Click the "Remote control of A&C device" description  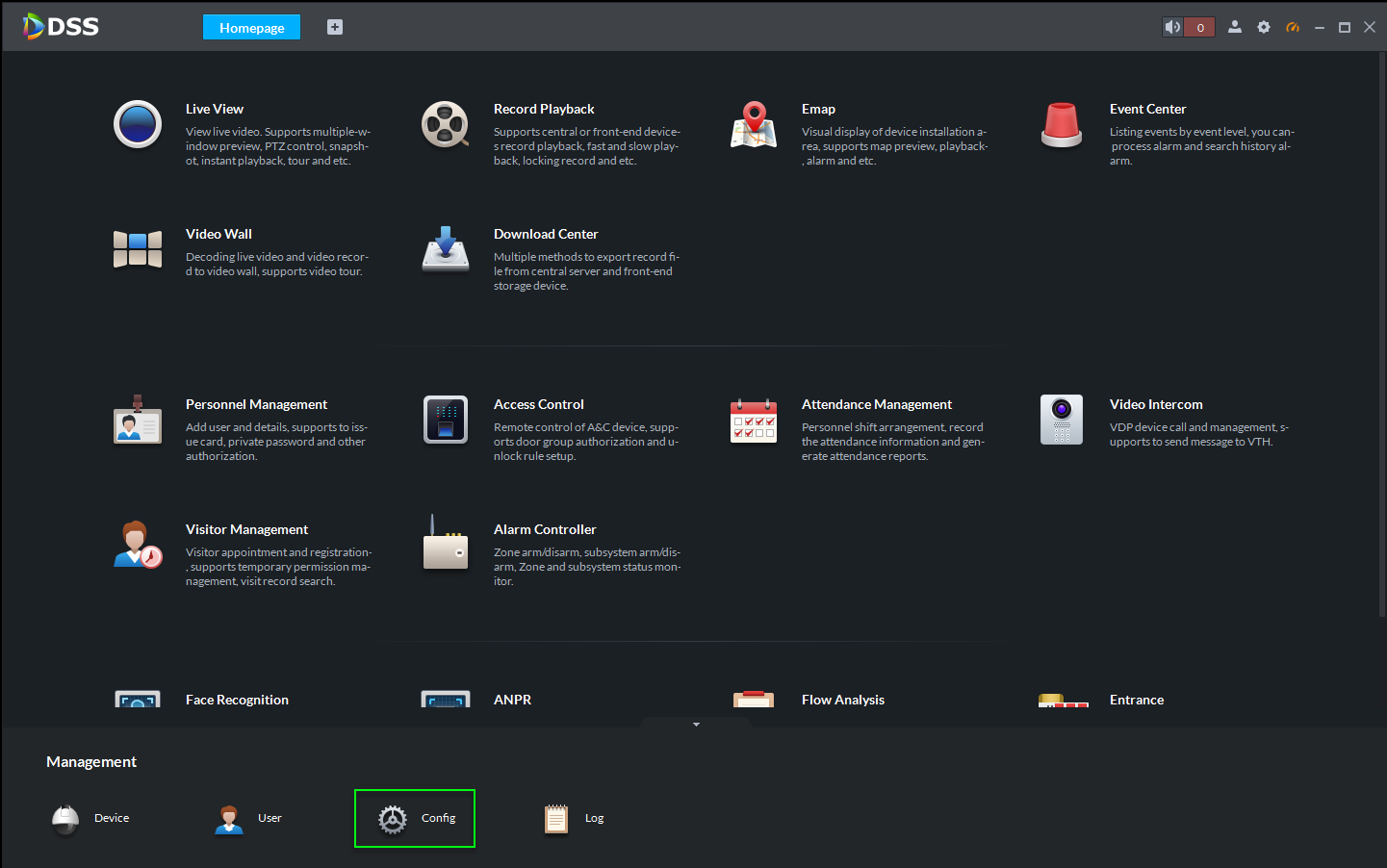point(586,442)
